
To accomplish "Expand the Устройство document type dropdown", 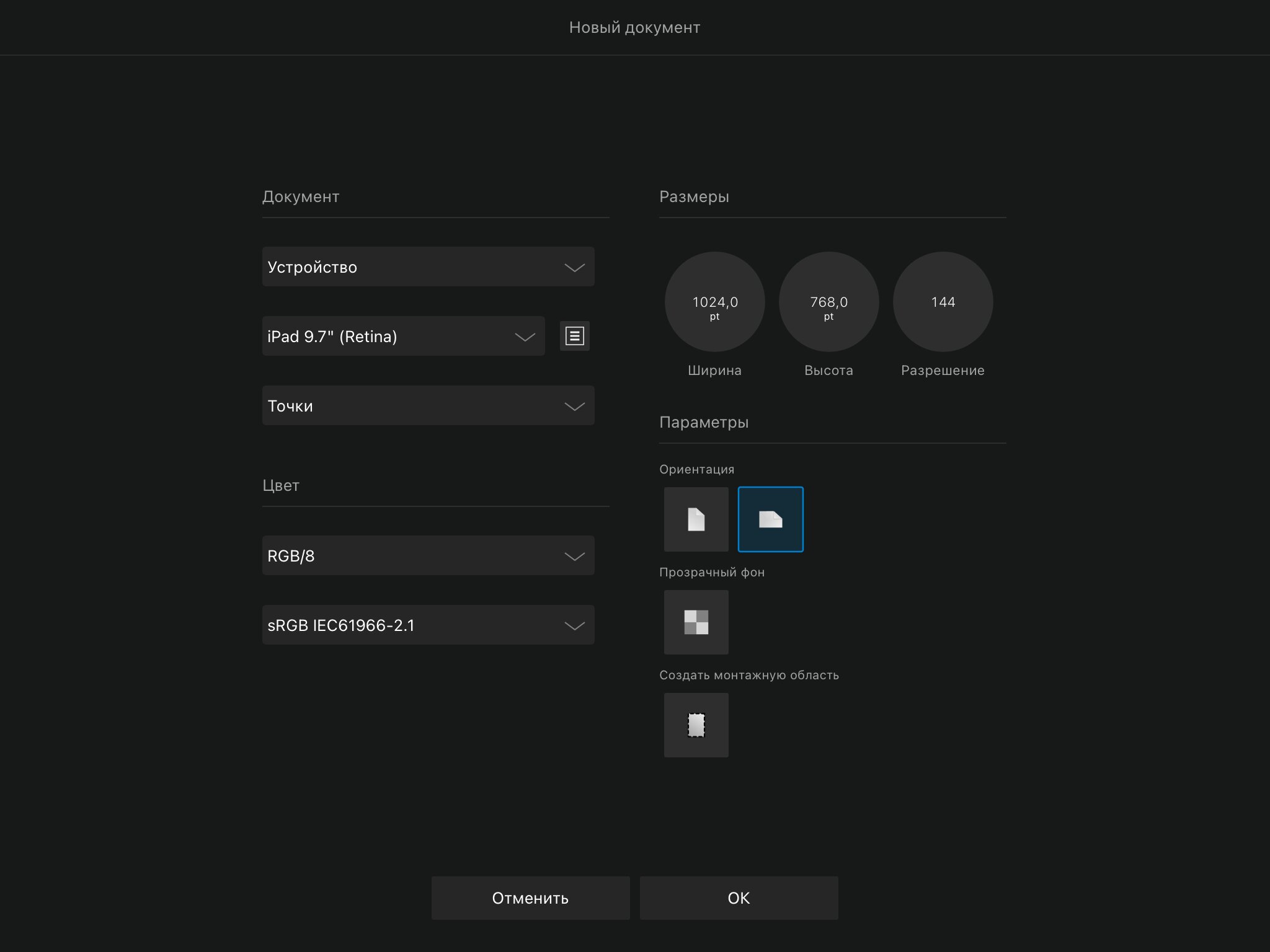I will point(428,267).
